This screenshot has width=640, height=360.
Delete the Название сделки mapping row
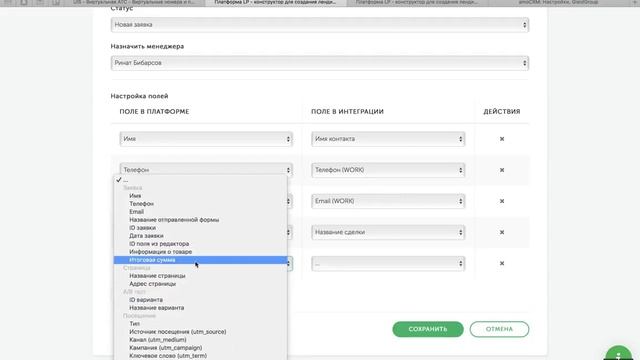pyautogui.click(x=502, y=232)
